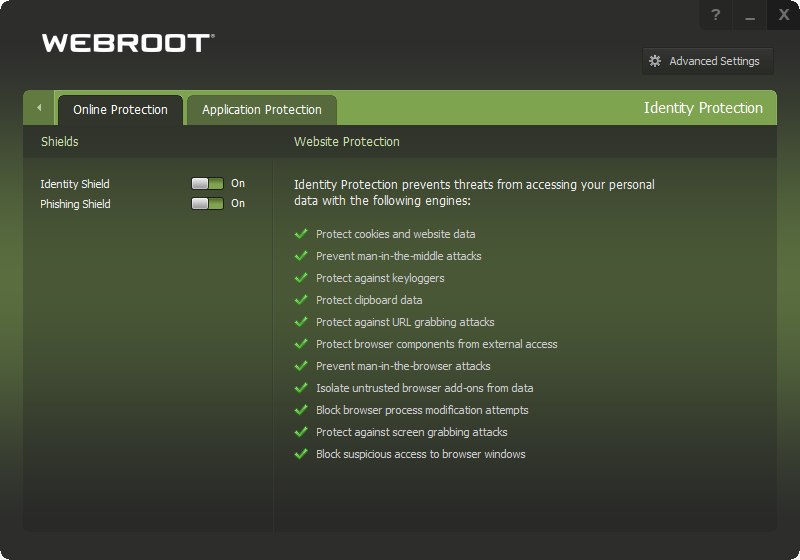Screen dimensions: 800x560
Task: Click the Phishing Shield label
Action: point(76,204)
